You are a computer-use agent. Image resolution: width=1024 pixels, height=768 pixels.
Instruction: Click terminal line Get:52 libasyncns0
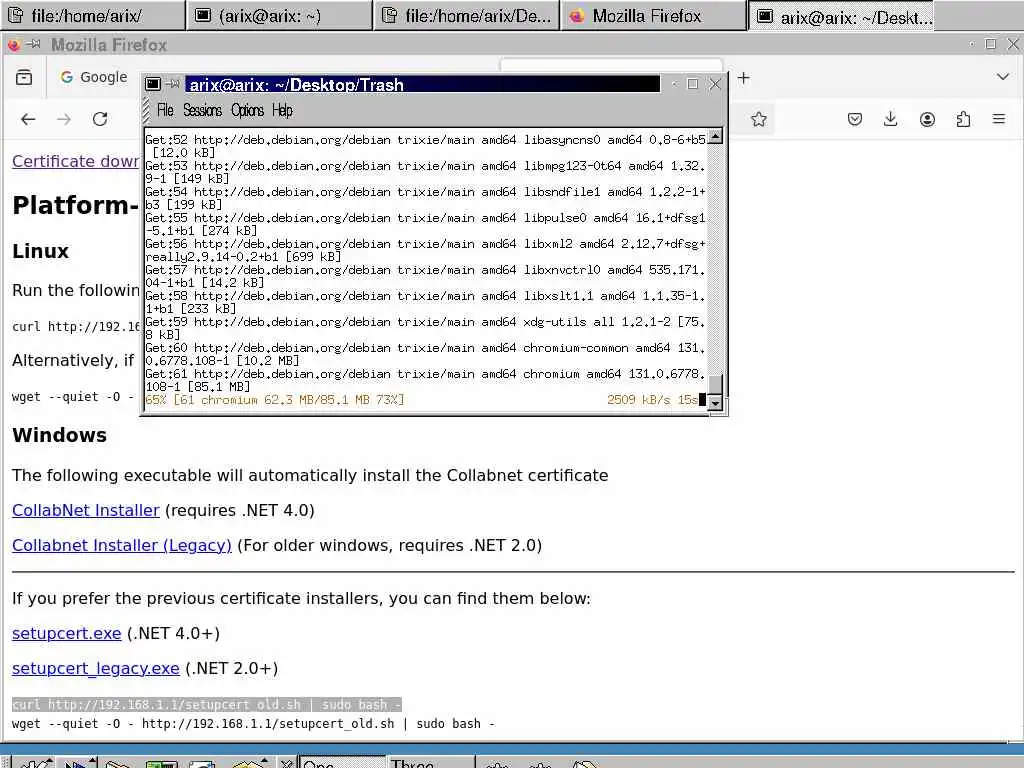[x=425, y=146]
